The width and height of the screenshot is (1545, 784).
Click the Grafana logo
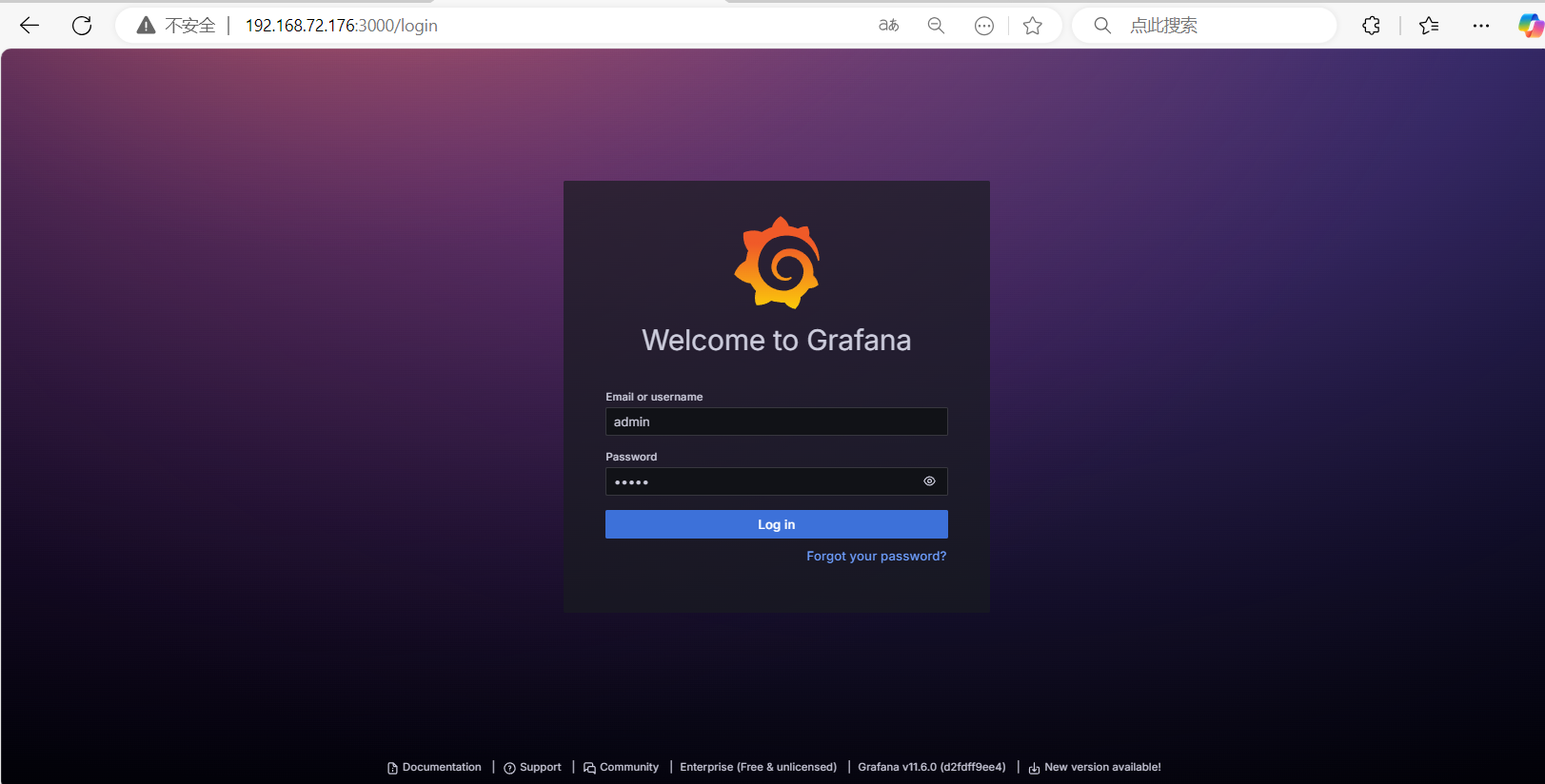tap(777, 263)
